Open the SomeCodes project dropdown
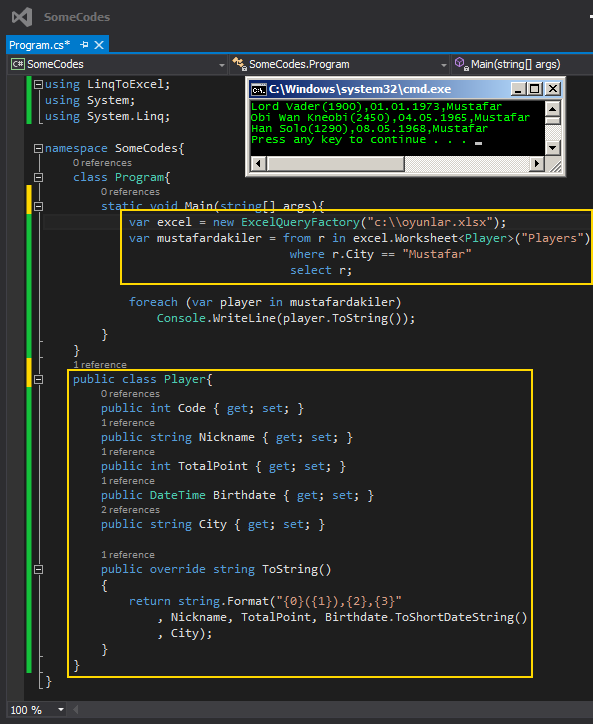This screenshot has width=593, height=724. click(222, 65)
